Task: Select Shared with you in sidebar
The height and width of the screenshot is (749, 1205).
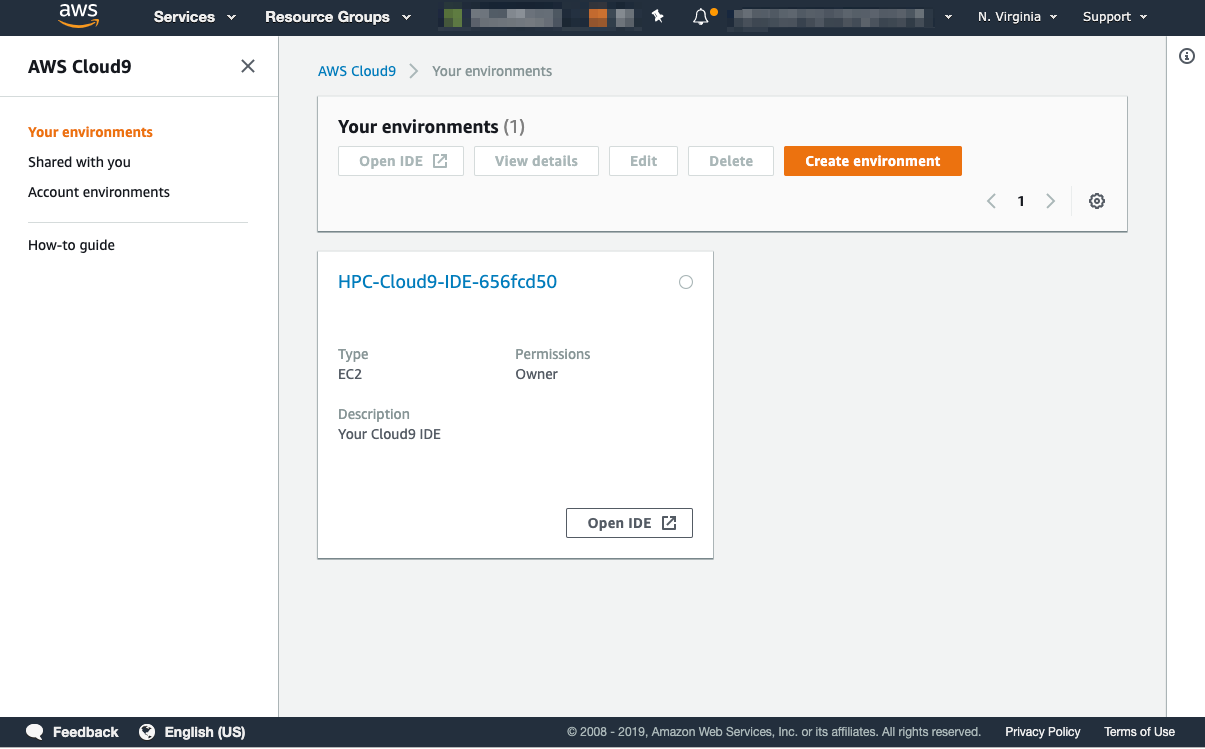Action: coord(79,162)
